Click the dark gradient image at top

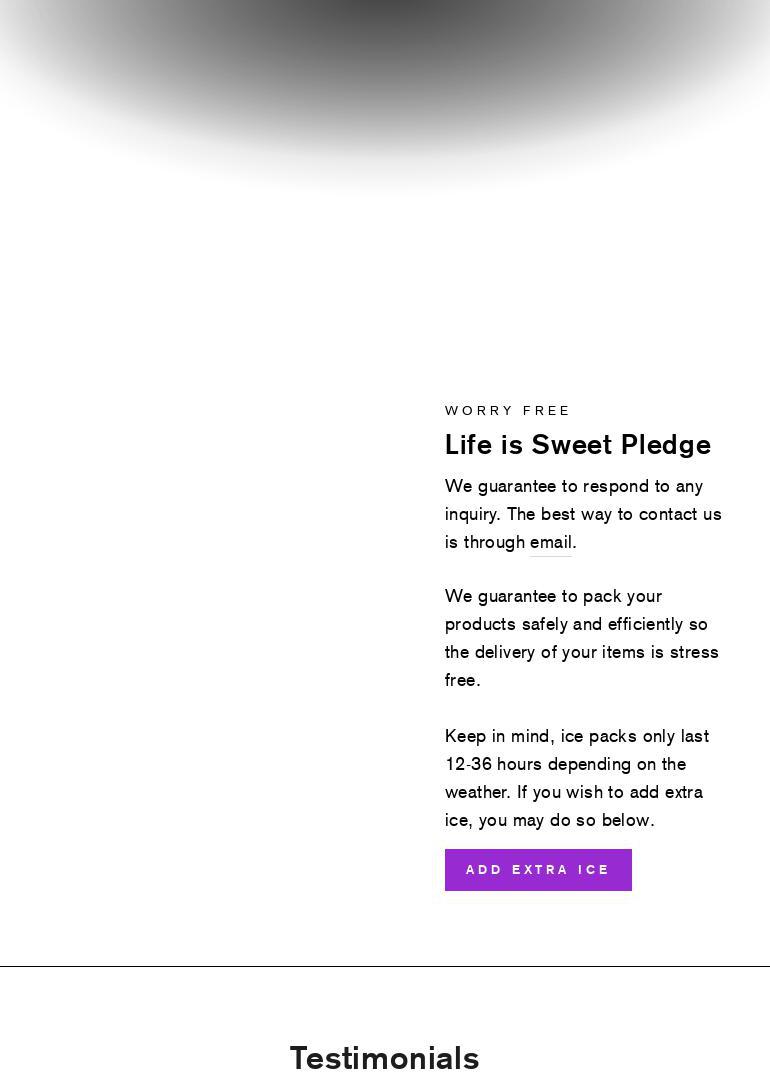click(x=384, y=70)
